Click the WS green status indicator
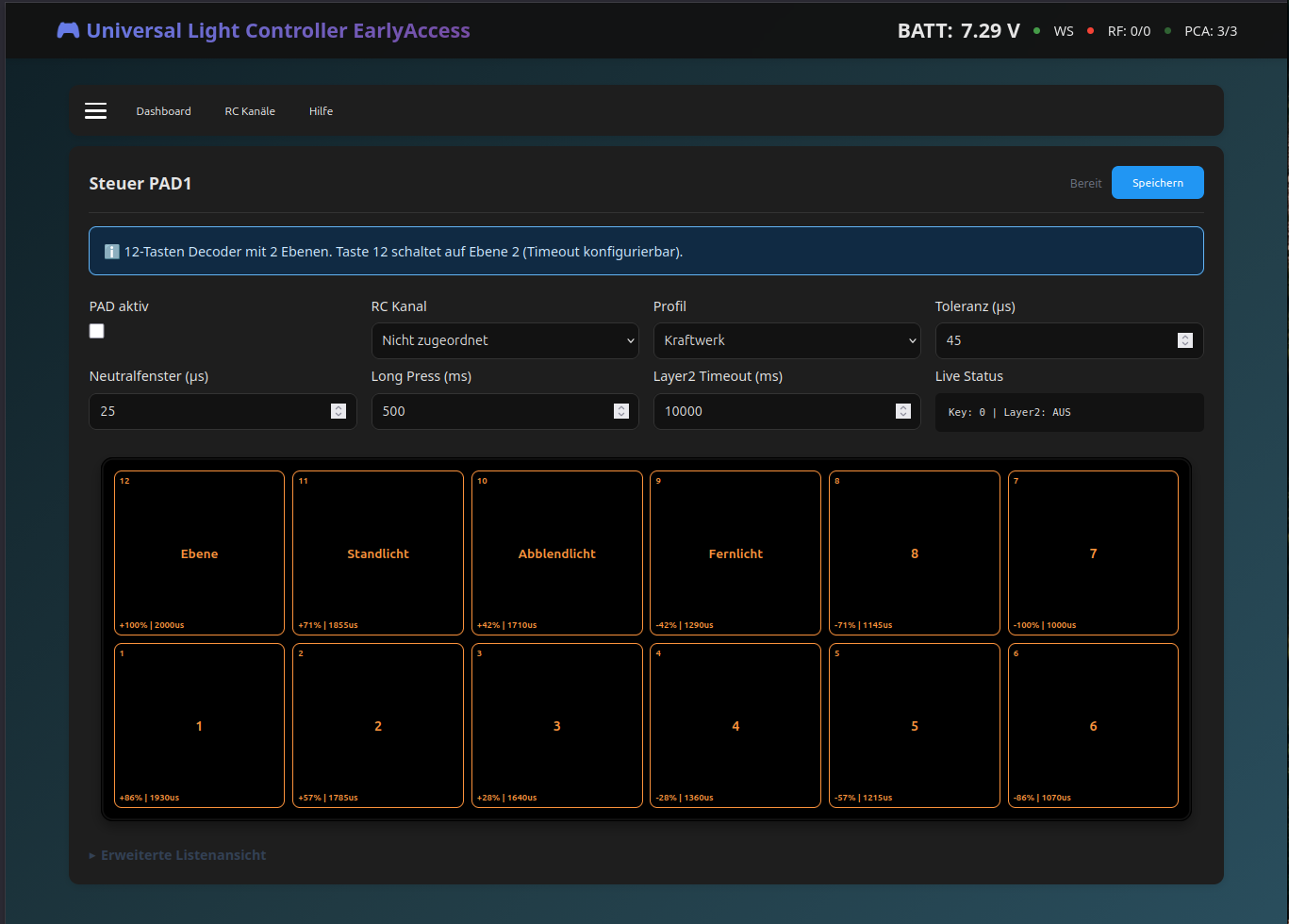 coord(1037,31)
